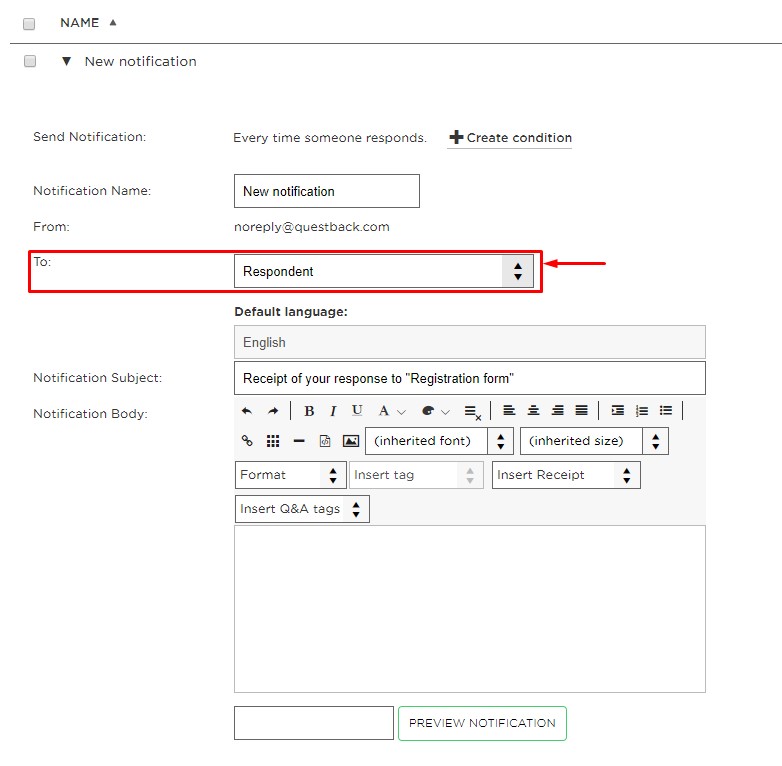Screen dimensions: 782x766
Task: Align text left
Action: (x=509, y=410)
